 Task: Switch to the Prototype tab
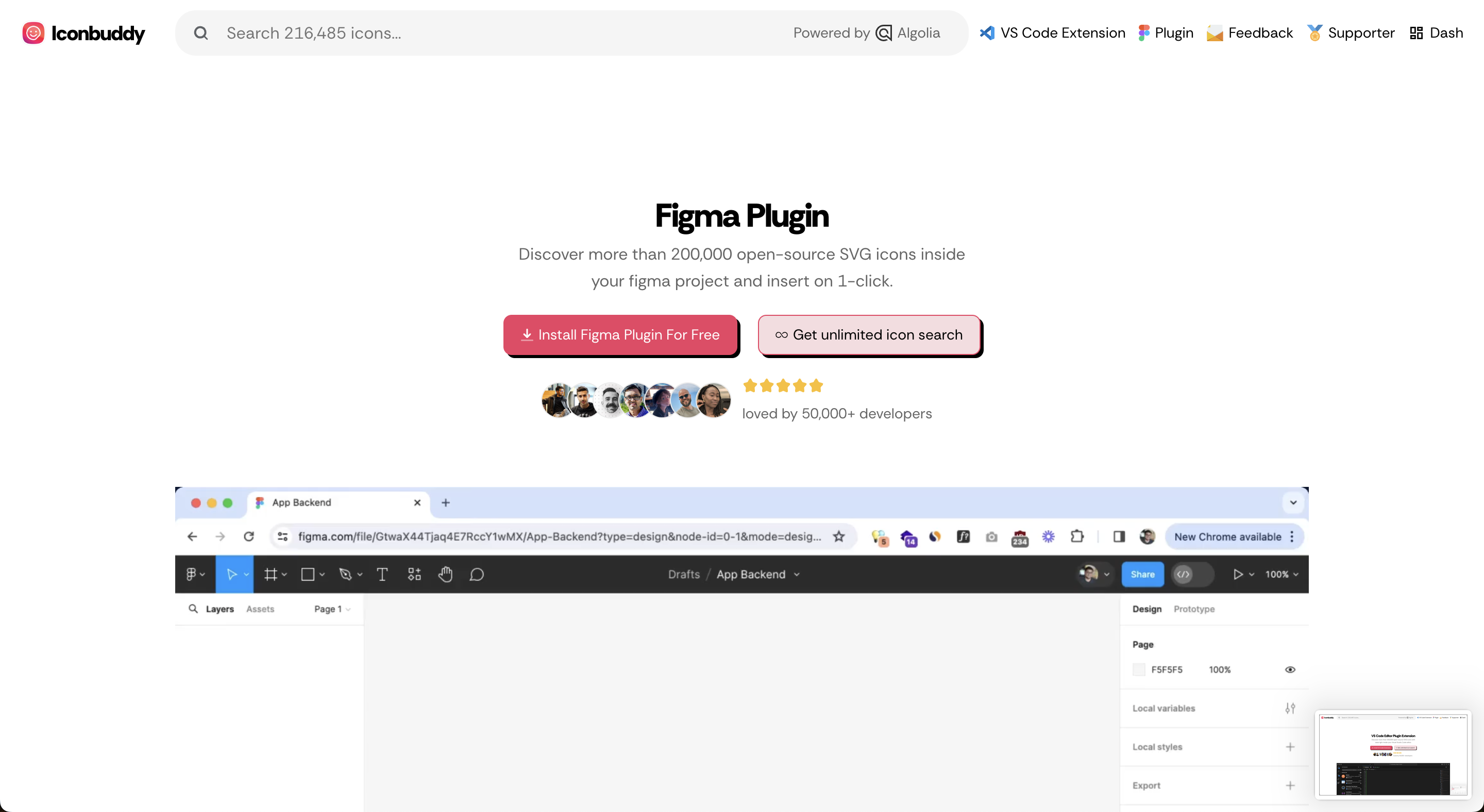point(1194,608)
